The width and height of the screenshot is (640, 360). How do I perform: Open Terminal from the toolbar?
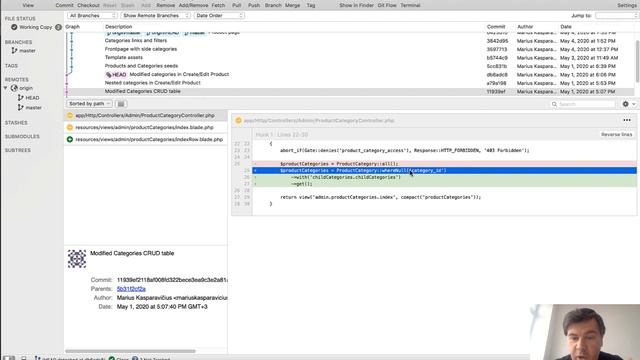pos(410,5)
